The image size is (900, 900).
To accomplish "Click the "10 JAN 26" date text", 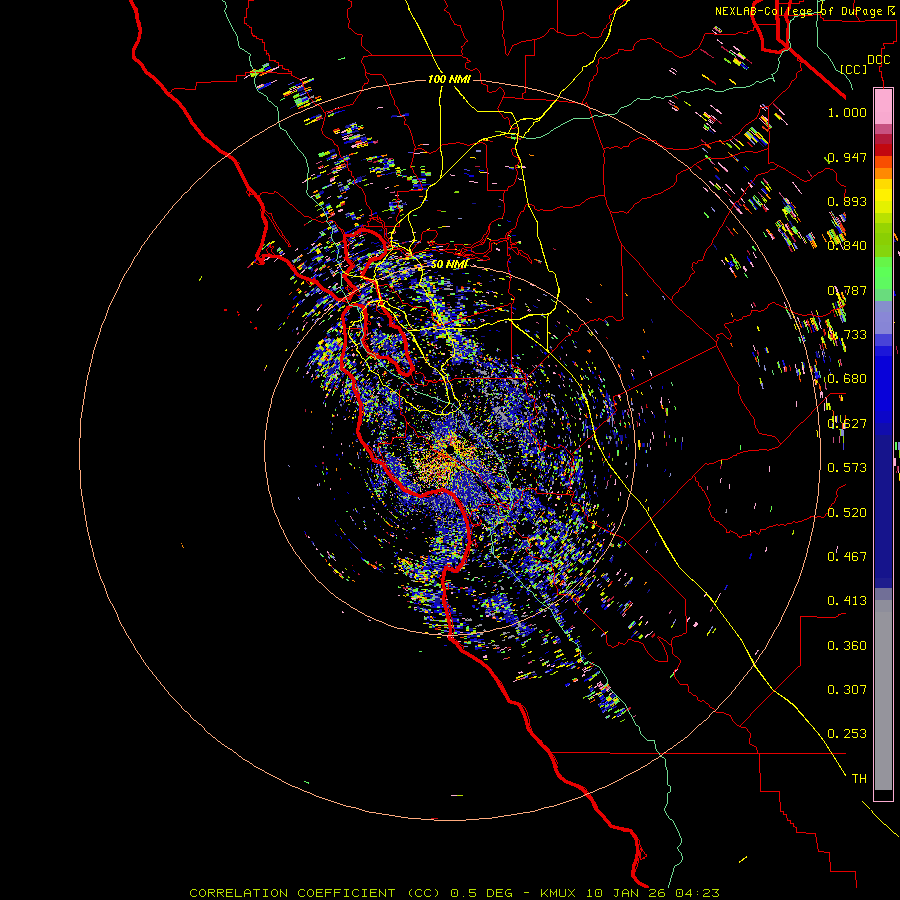I will pyautogui.click(x=627, y=893).
